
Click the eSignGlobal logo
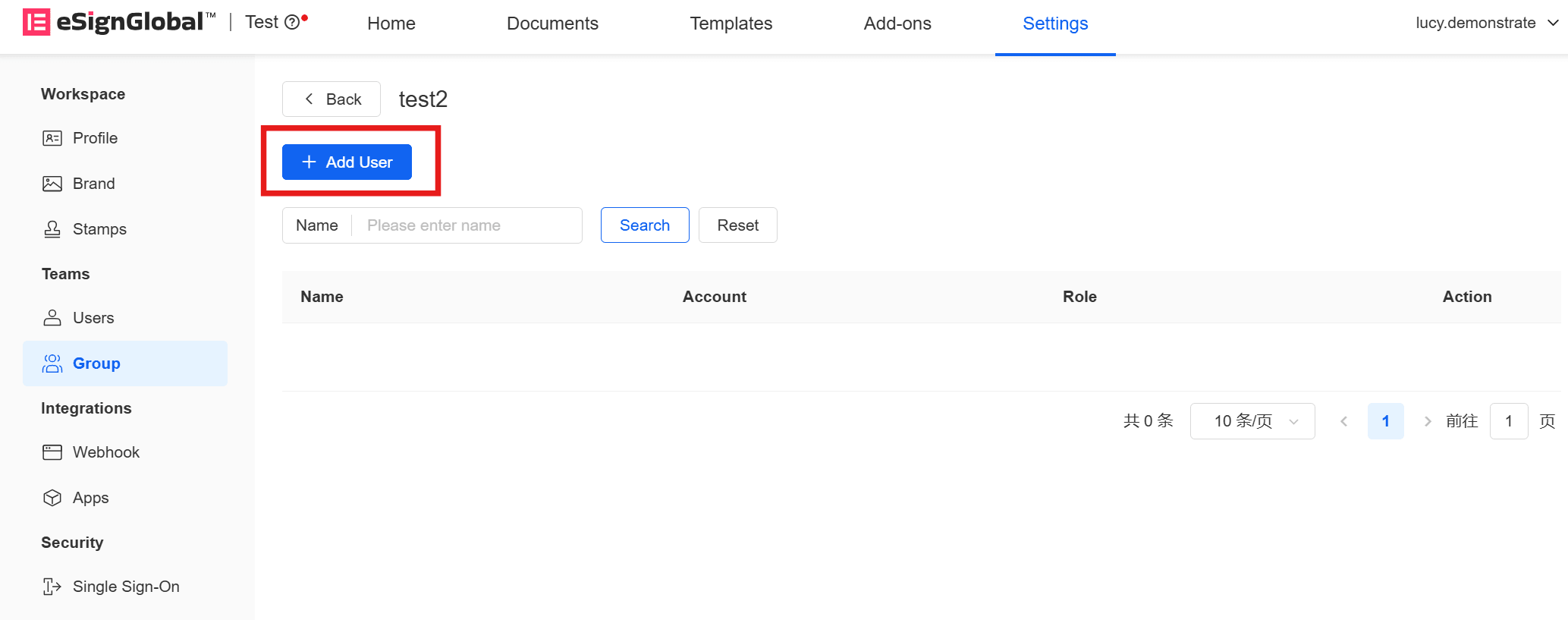[119, 22]
